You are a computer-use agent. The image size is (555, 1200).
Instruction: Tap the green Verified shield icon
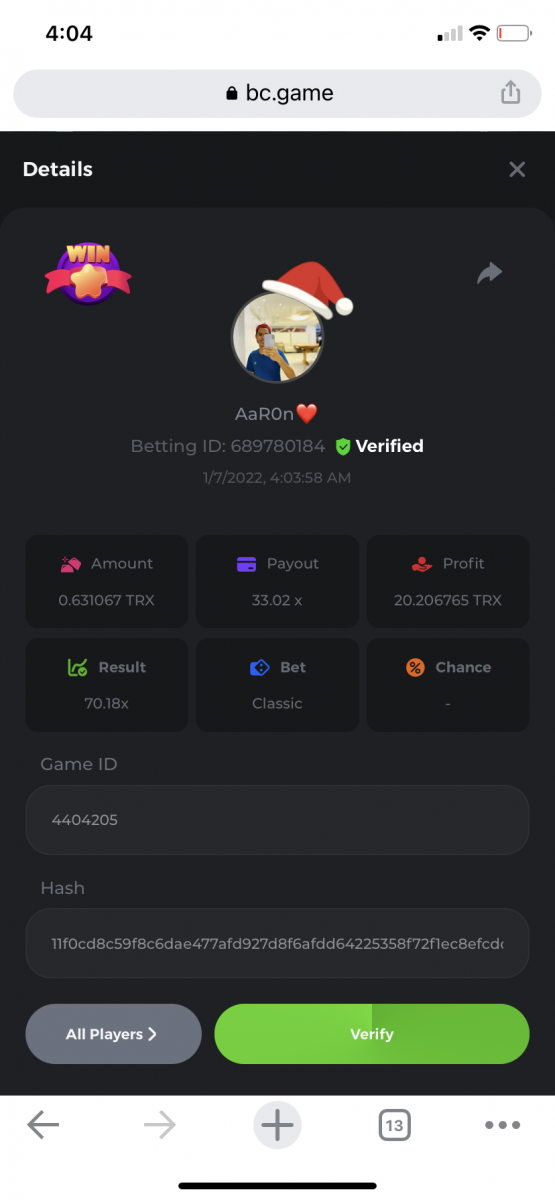coord(343,447)
